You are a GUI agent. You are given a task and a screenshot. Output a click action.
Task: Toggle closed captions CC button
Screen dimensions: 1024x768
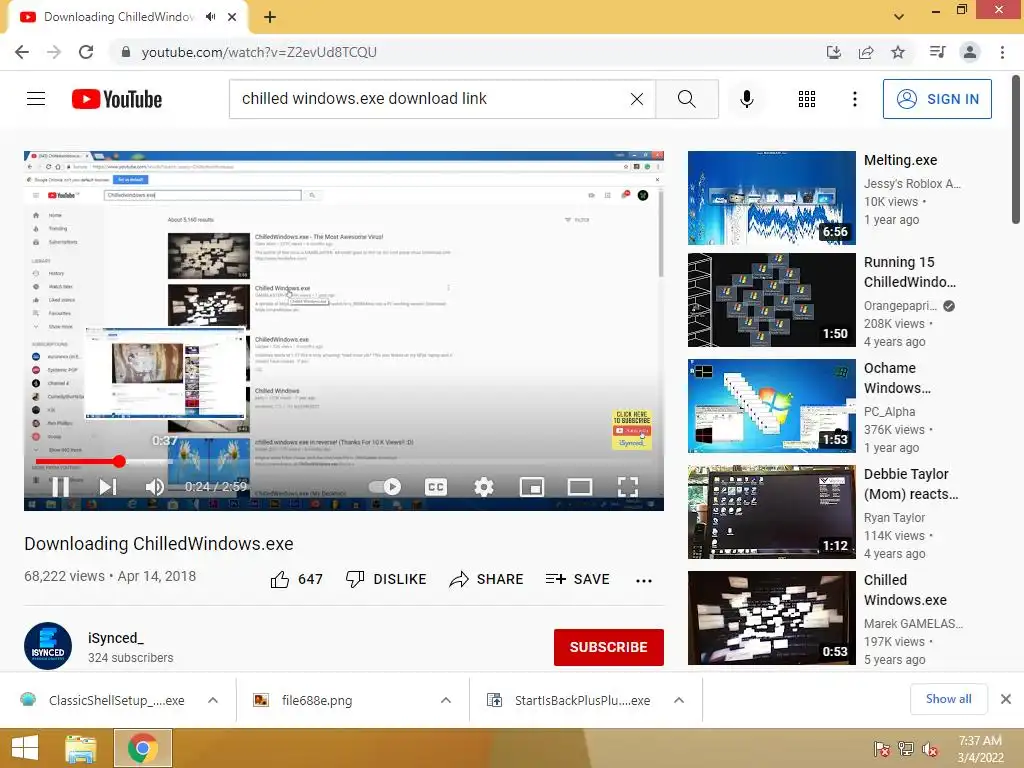436,487
